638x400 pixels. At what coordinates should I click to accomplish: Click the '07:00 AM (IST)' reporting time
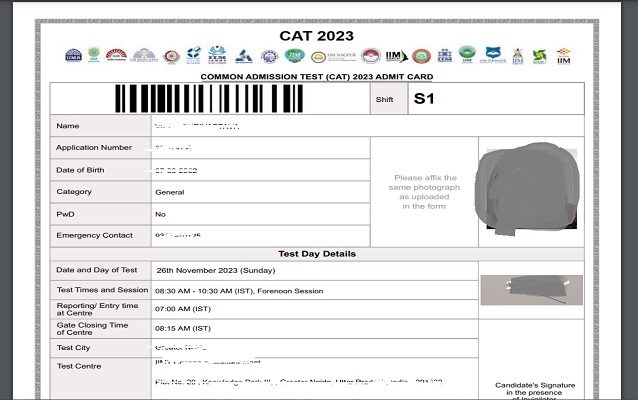point(183,309)
